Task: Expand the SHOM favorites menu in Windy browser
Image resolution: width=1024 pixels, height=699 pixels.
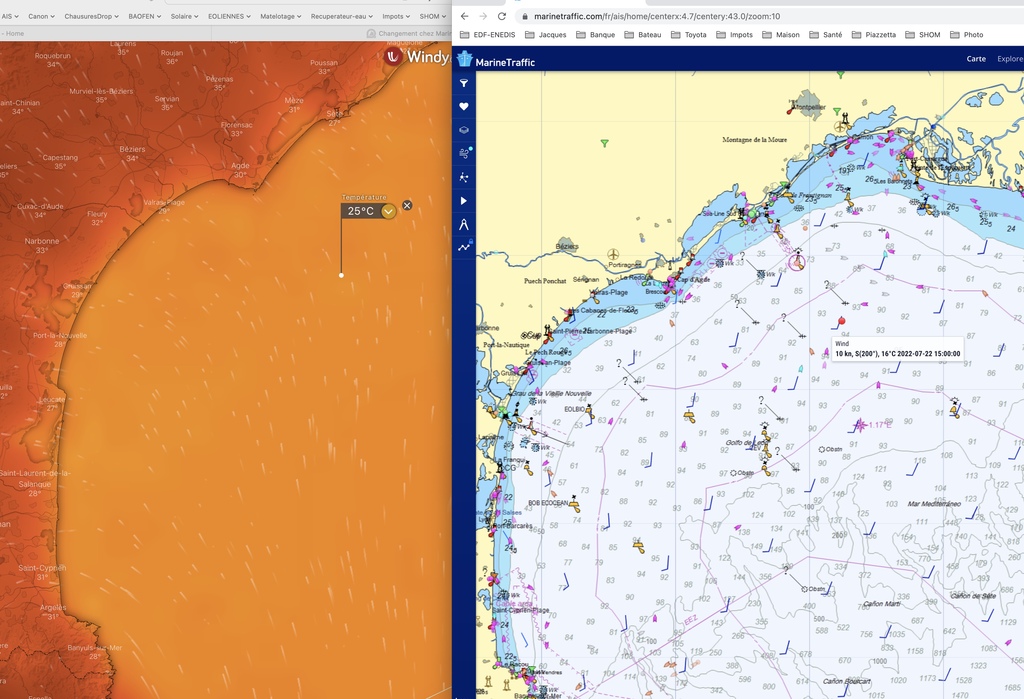Action: (x=433, y=16)
